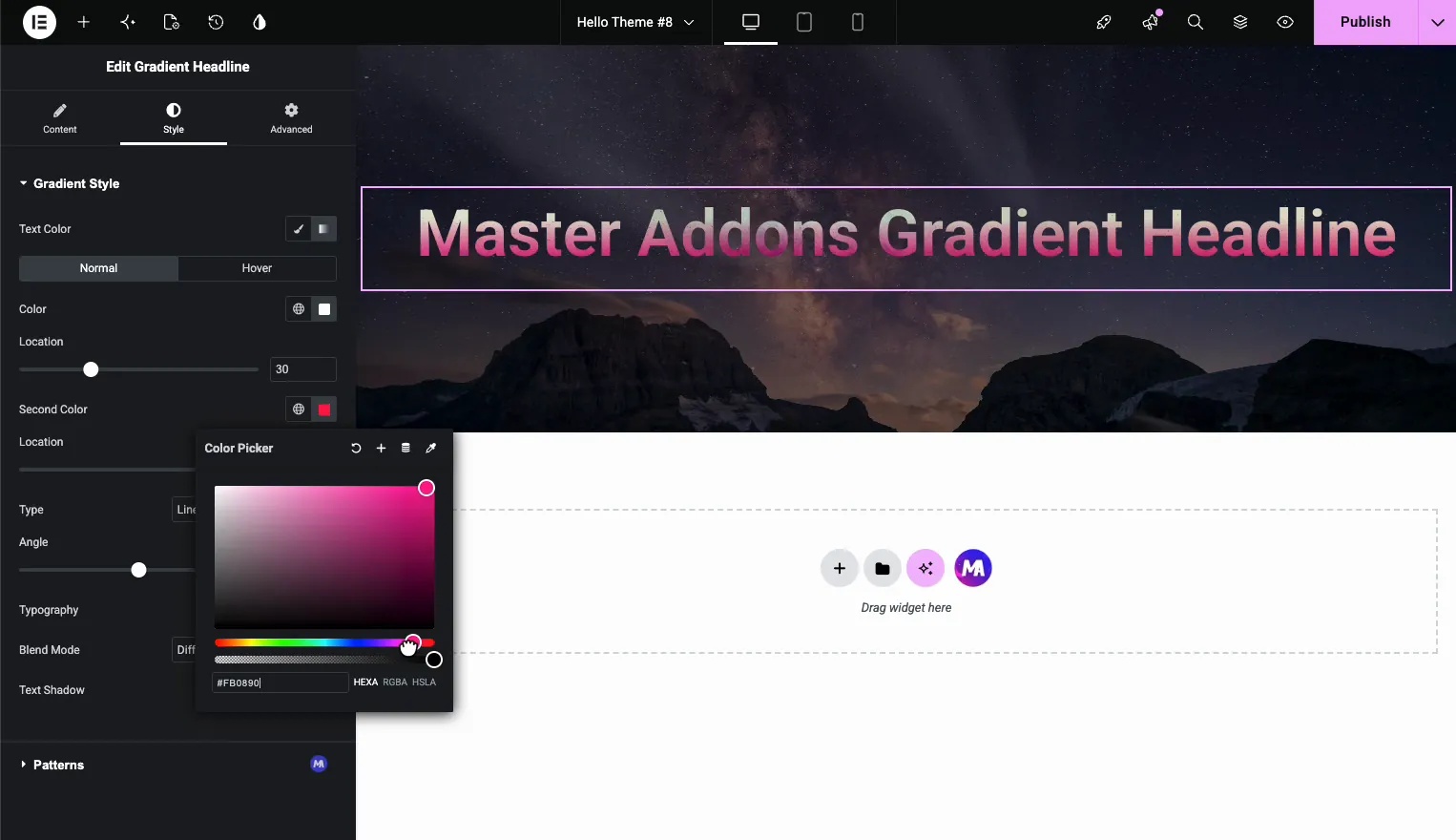Click the Location value field showing 30
1456x840 pixels.
pyautogui.click(x=303, y=369)
